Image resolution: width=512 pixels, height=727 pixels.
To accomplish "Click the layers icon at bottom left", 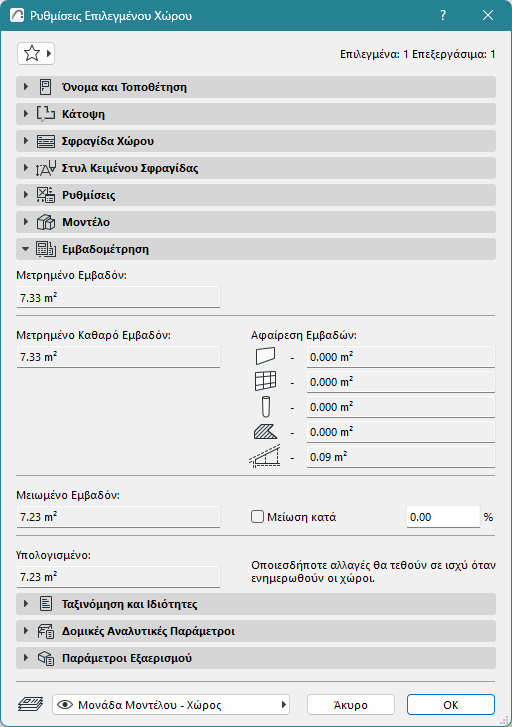I will (31, 705).
